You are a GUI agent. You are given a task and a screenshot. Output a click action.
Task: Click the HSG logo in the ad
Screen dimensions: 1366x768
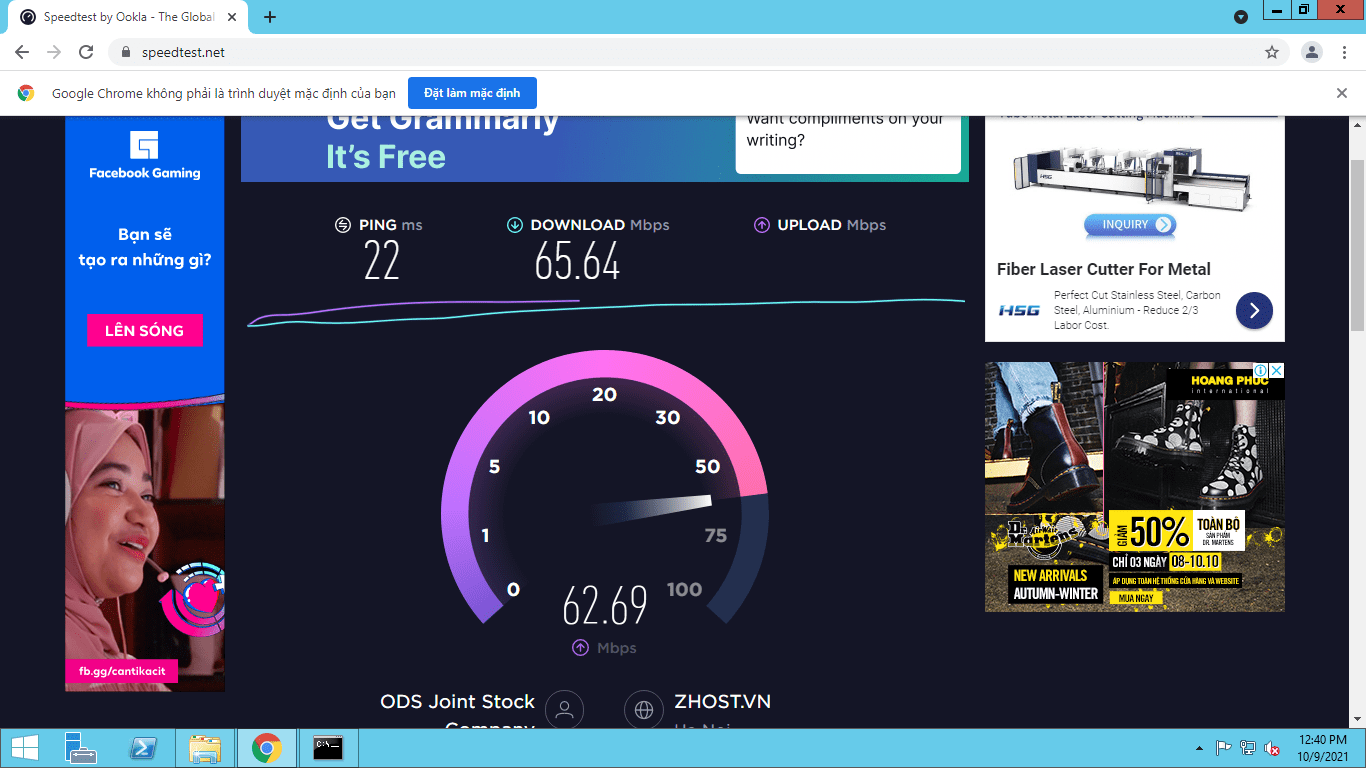pos(1019,310)
